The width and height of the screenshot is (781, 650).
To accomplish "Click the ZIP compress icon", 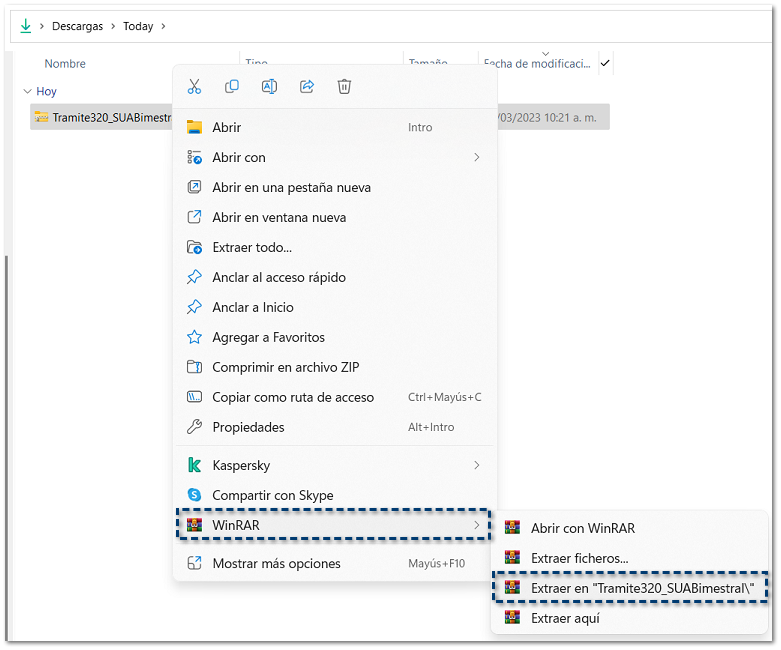I will pyautogui.click(x=194, y=367).
